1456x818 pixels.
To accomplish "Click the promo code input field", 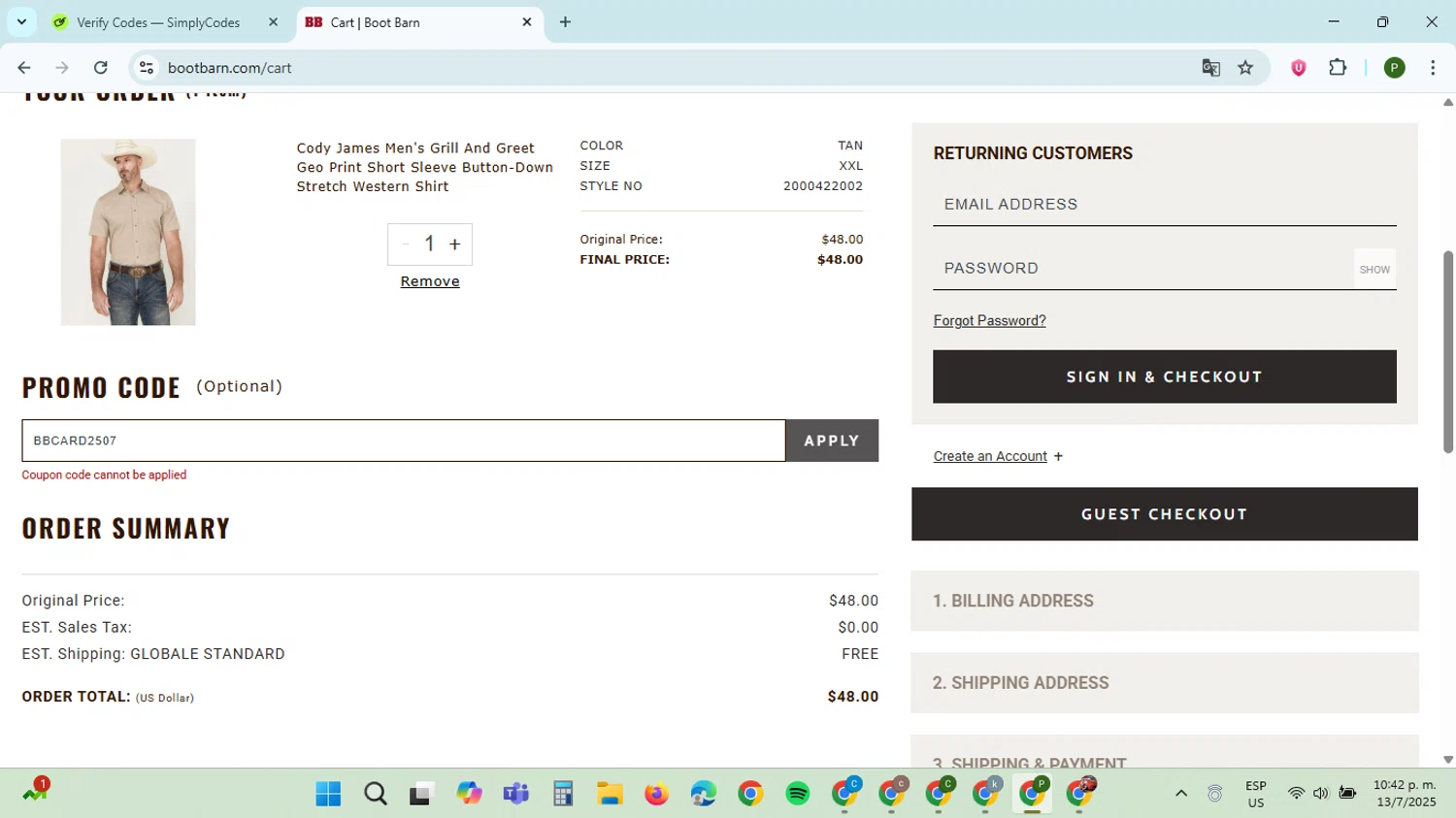I will click(x=404, y=441).
